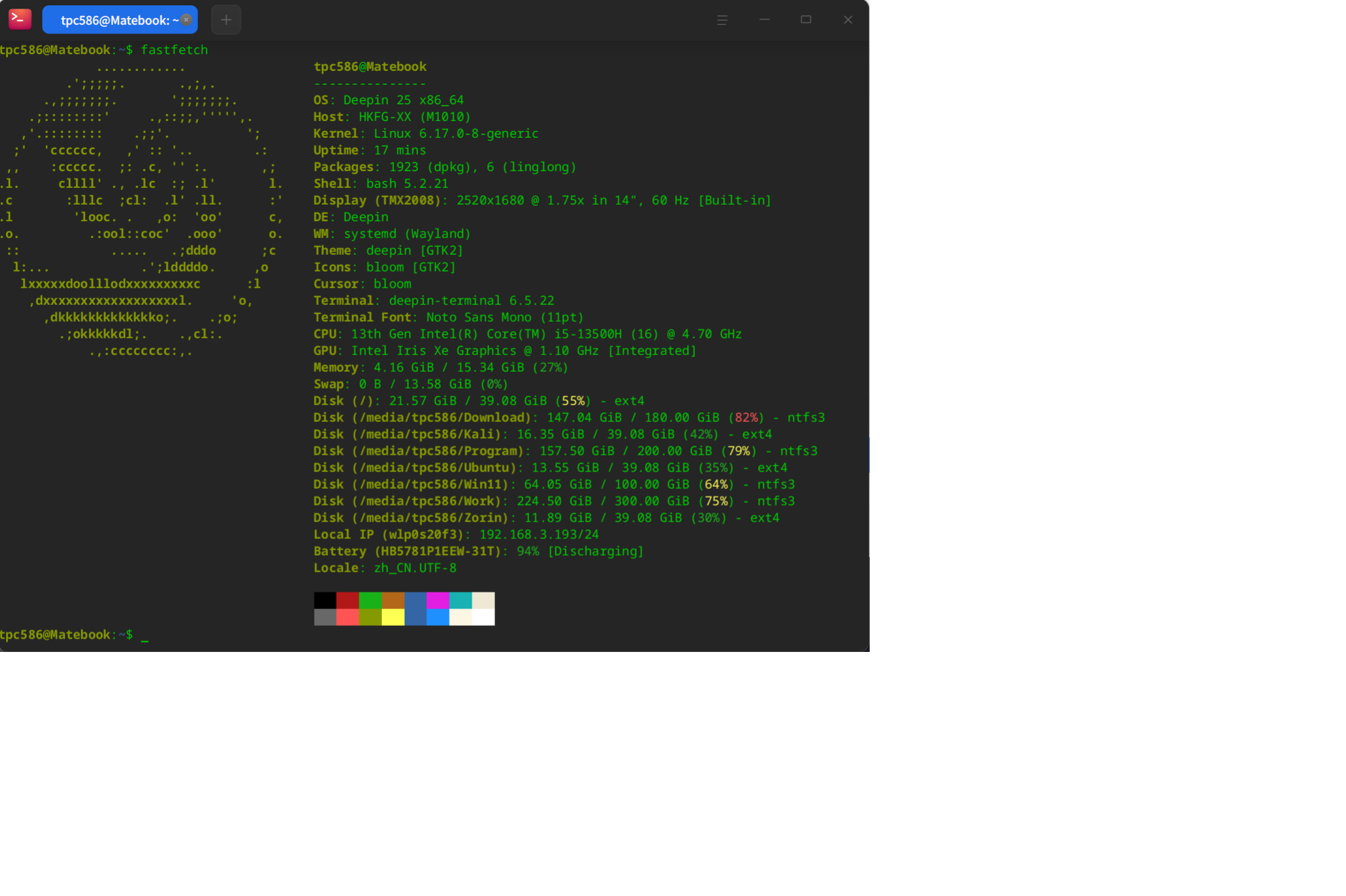Click the 'Shell: bash 5.2.21' line
The width and height of the screenshot is (1346, 896).
381,184
